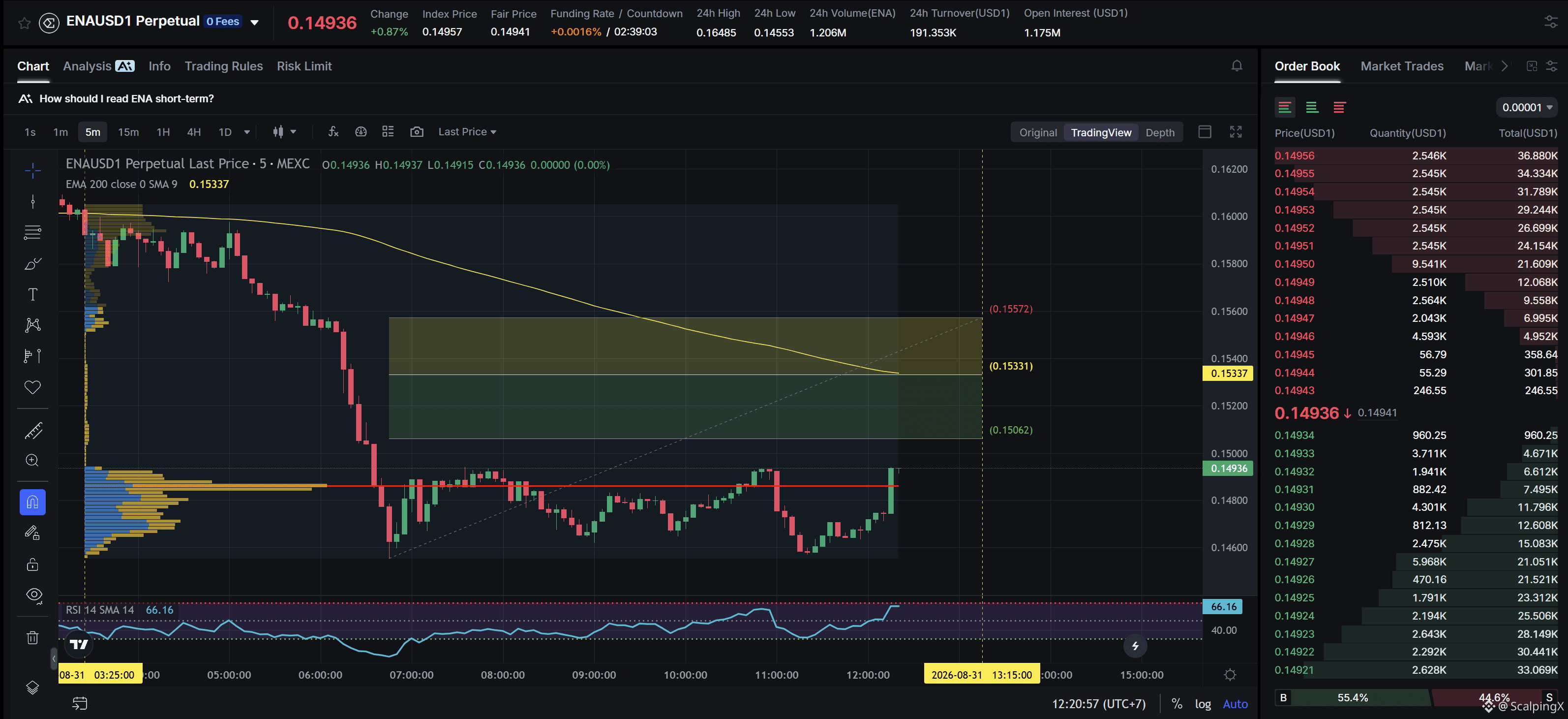Click ask price row 0.14950
1568x719 pixels.
click(1416, 264)
